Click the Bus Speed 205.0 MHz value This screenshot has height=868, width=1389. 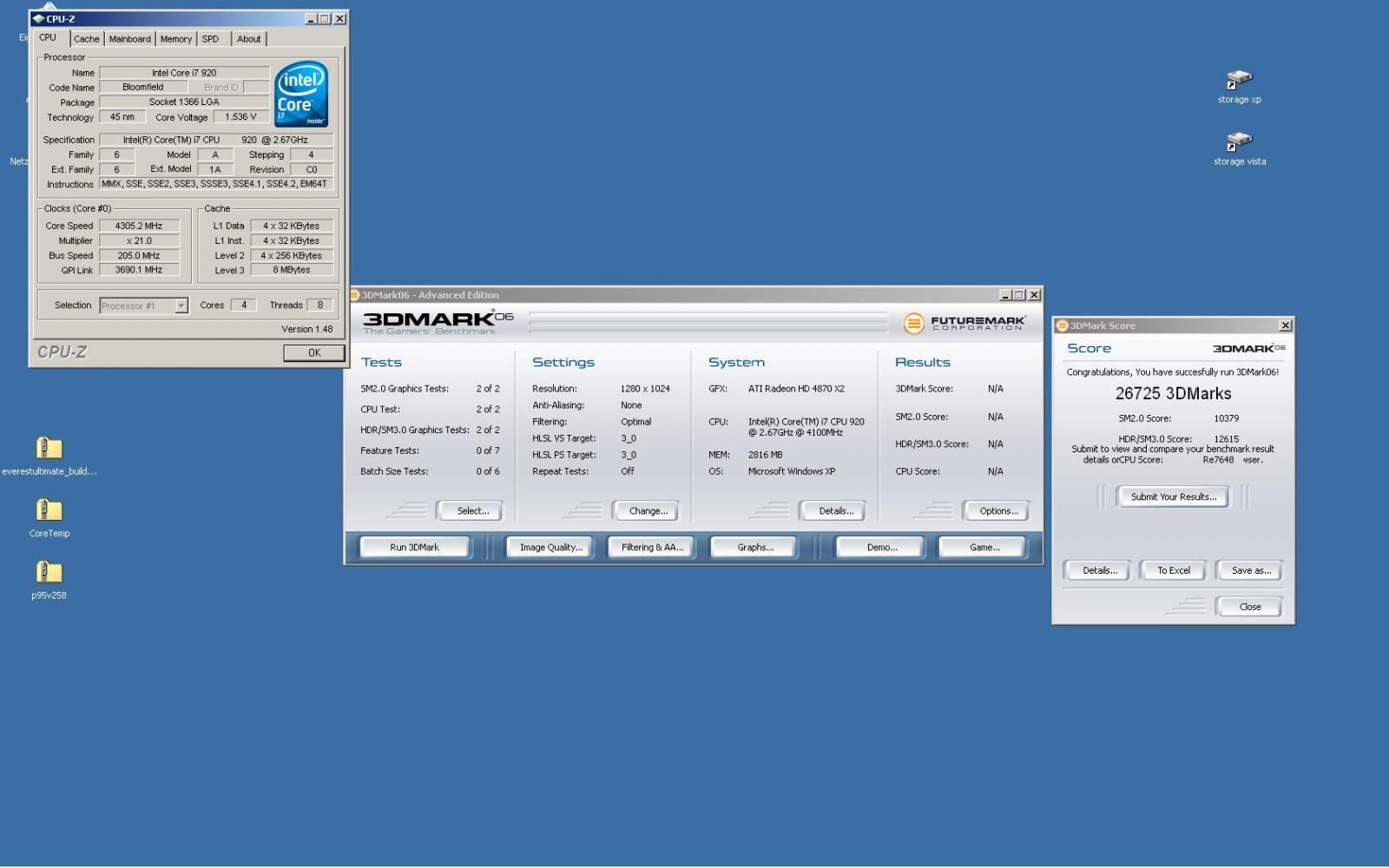pyautogui.click(x=139, y=255)
